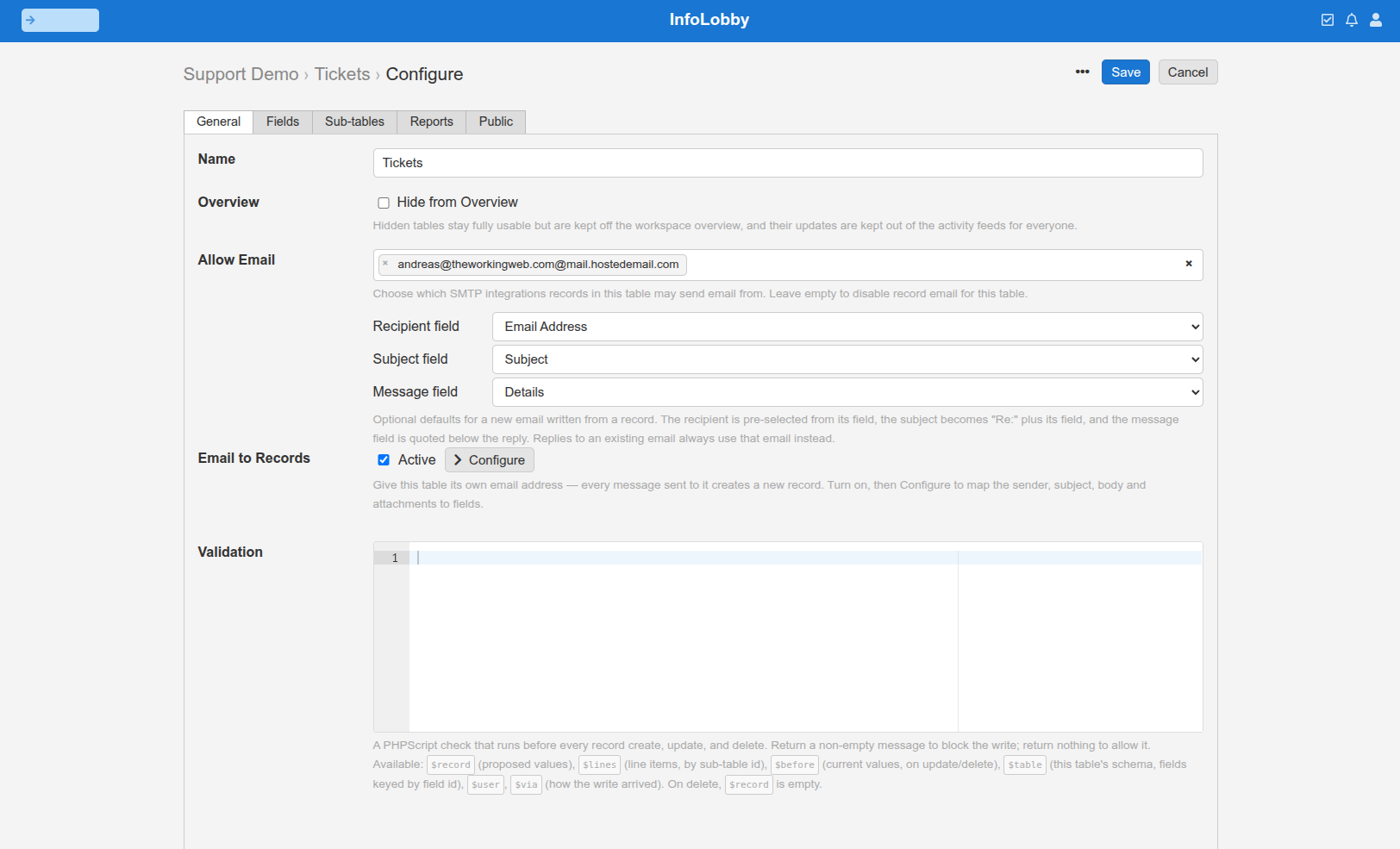The image size is (1400, 849).
Task: Click line number 1 in editor gutter
Action: tap(395, 559)
